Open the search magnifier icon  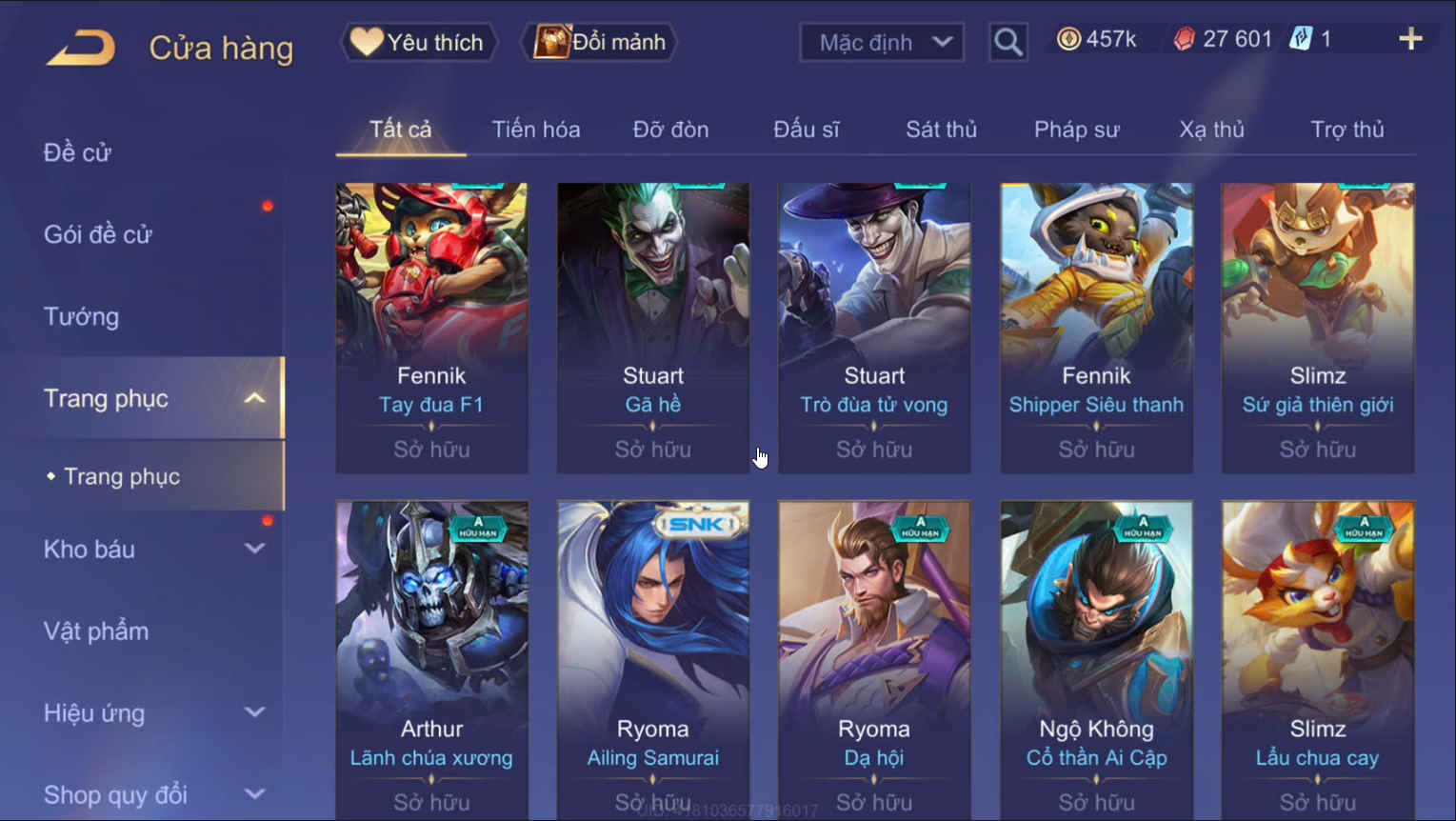(x=1007, y=42)
